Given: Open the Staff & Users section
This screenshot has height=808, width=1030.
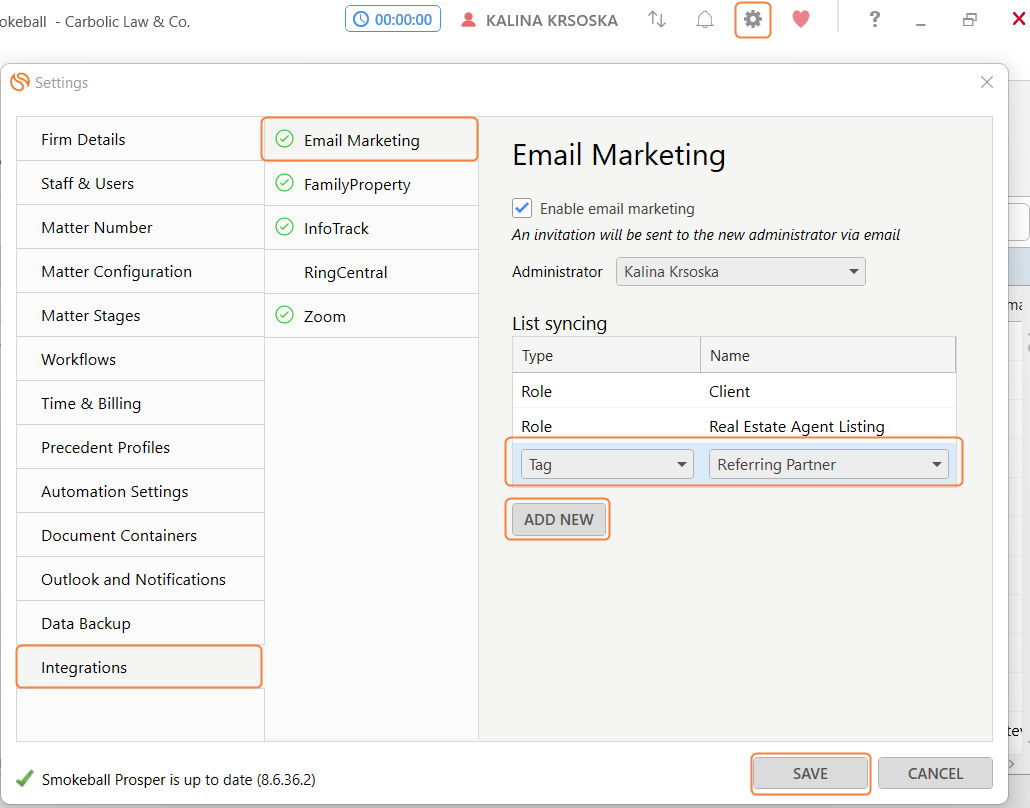Looking at the screenshot, I should pyautogui.click(x=140, y=183).
